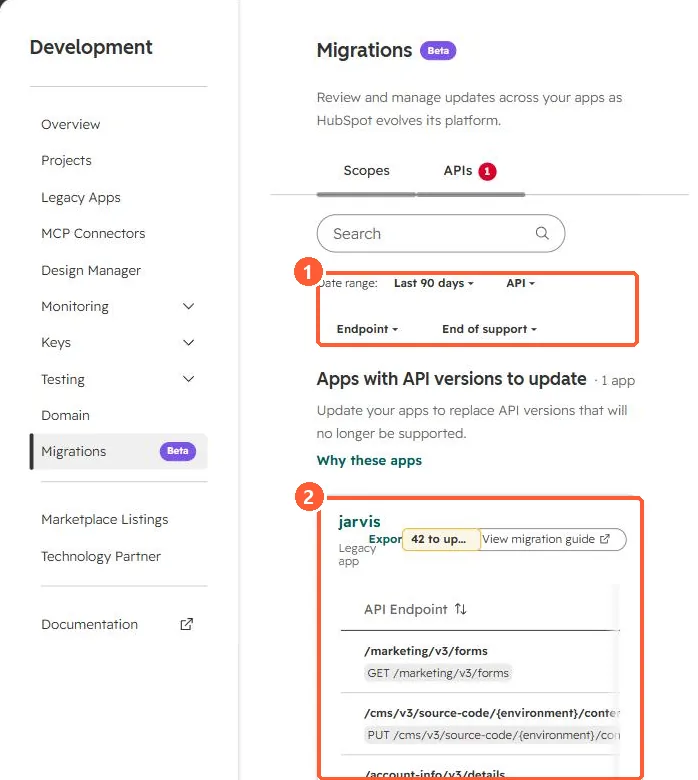Open Domain in the sidebar
698x780 pixels.
65,415
